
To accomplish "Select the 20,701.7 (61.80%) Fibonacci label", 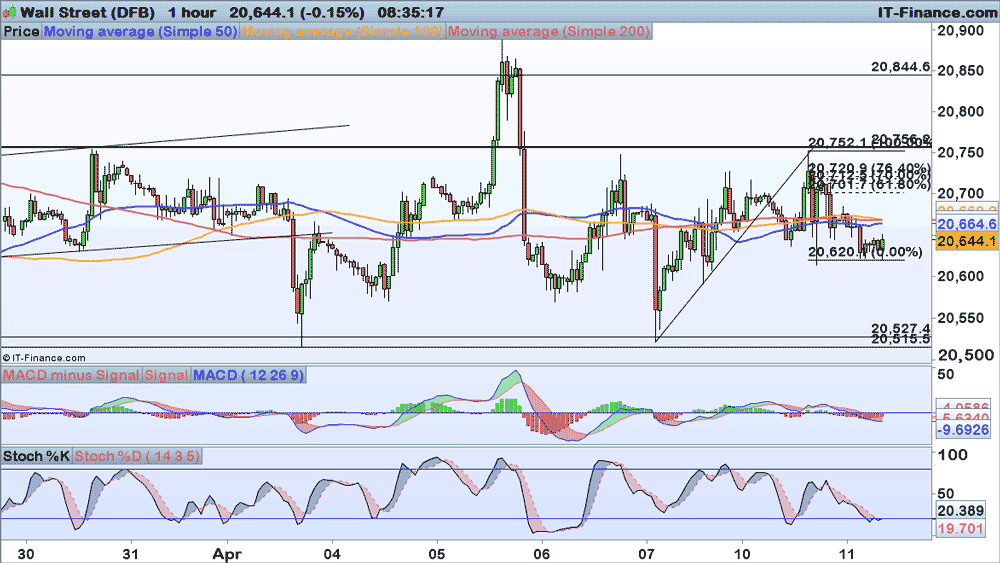I will pos(869,185).
